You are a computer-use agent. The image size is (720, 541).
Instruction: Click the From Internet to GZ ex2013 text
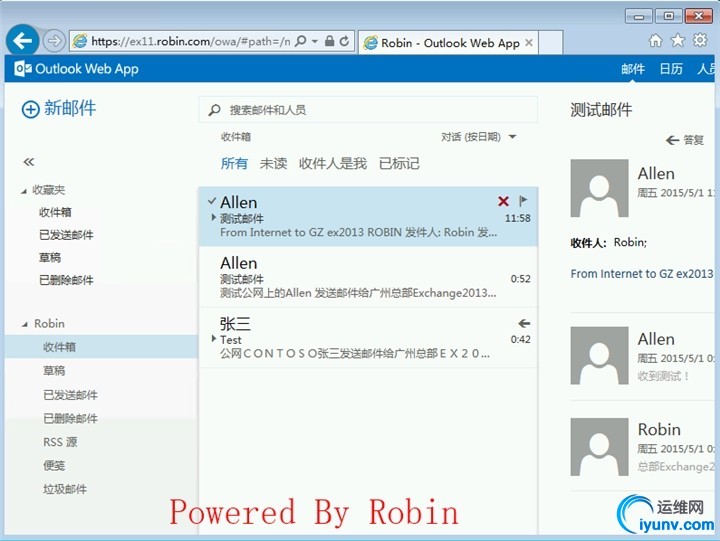coord(641,274)
